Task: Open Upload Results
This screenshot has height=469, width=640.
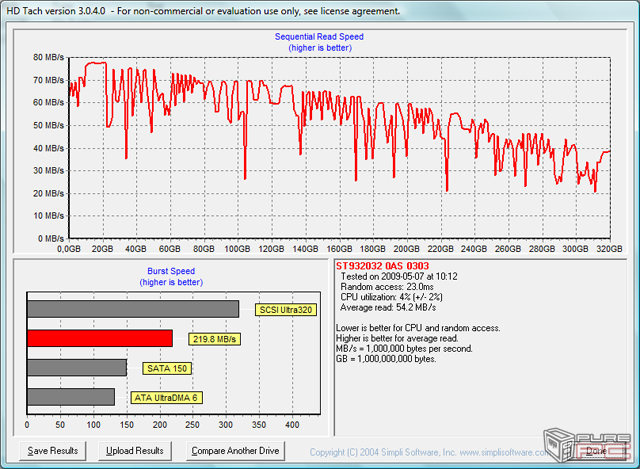Action: click(135, 451)
